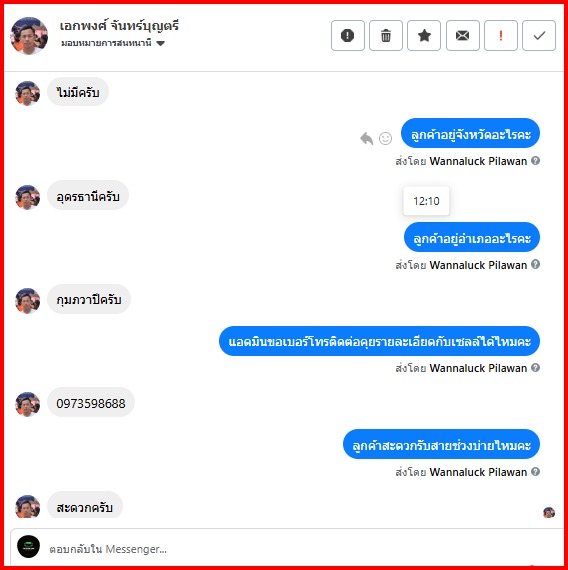Viewport: 568px width, 570px height.
Task: Mark conversation done with checkmark
Action: 539,36
